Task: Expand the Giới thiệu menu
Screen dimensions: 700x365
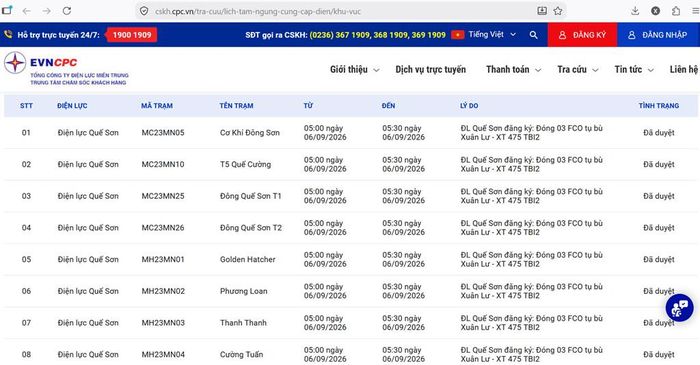Action: (354, 70)
